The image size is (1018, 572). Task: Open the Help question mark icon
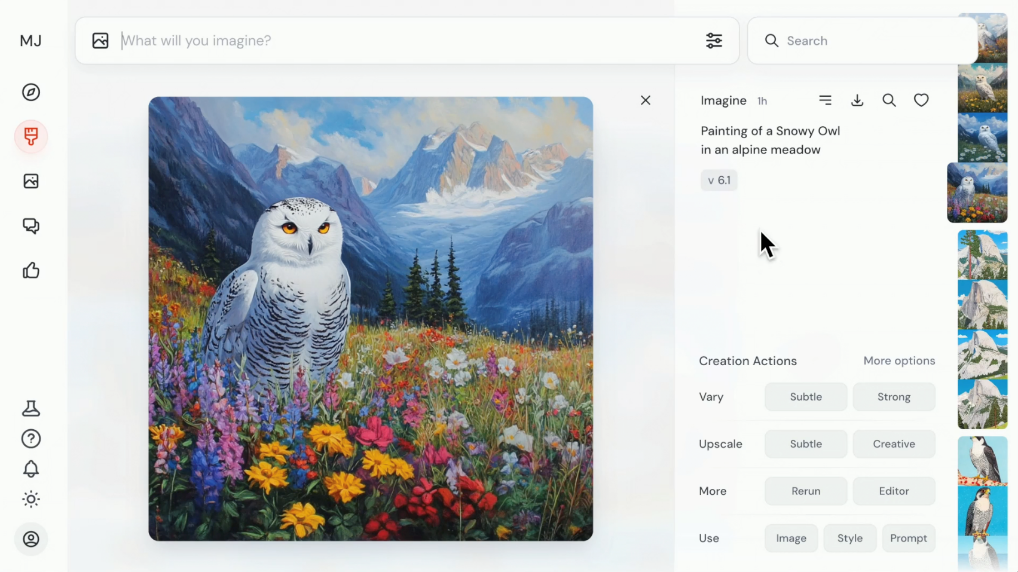pyautogui.click(x=31, y=439)
